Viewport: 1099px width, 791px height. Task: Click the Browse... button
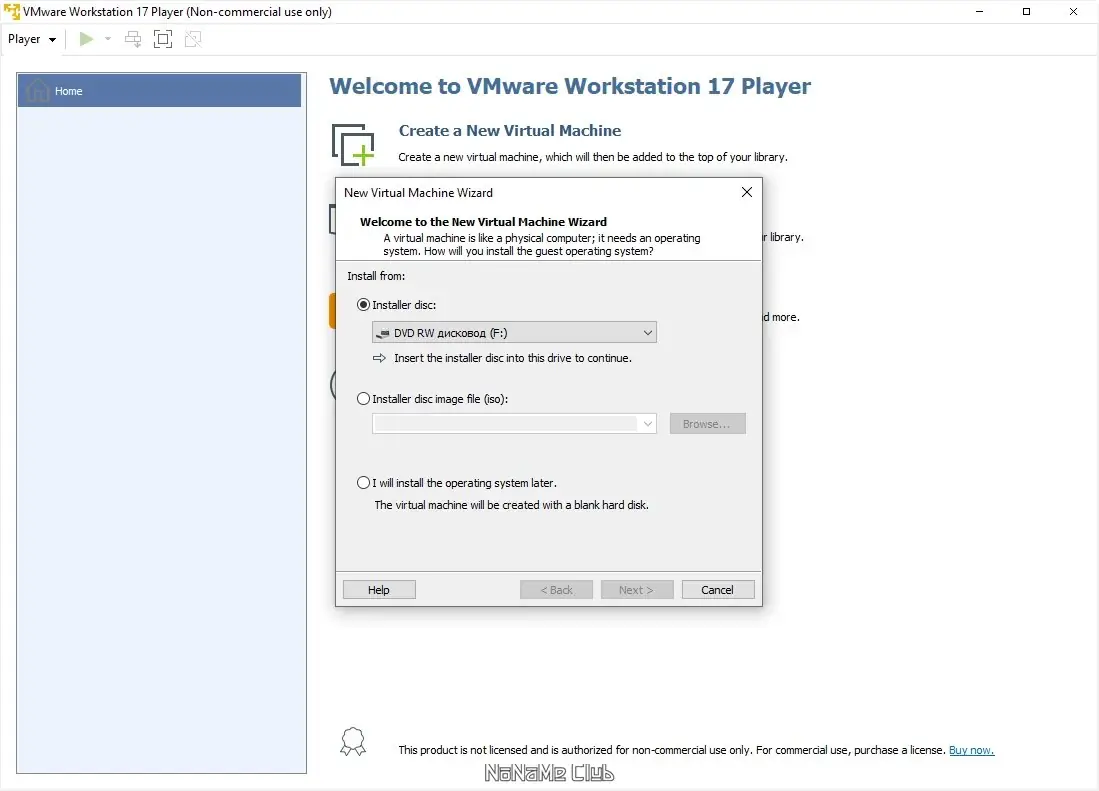[x=707, y=424]
